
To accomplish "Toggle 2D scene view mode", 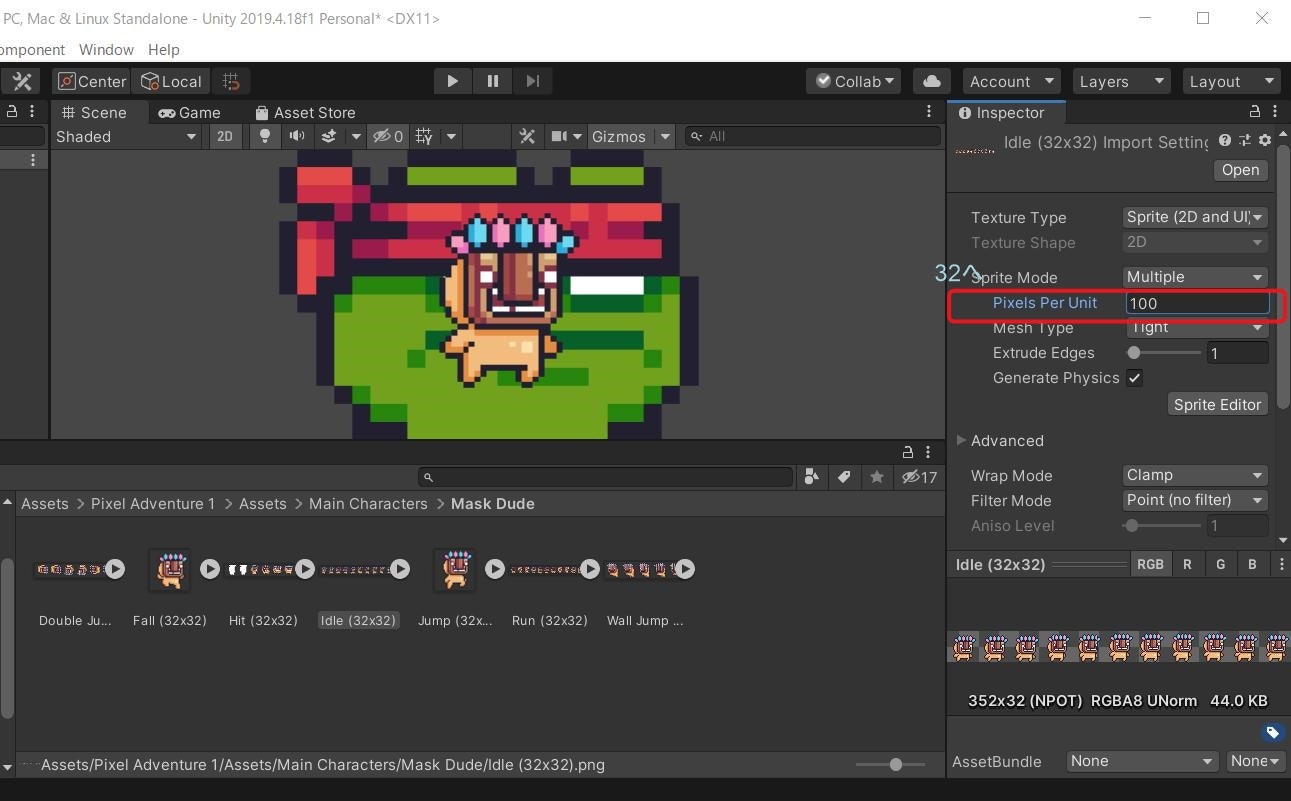I will [x=225, y=136].
